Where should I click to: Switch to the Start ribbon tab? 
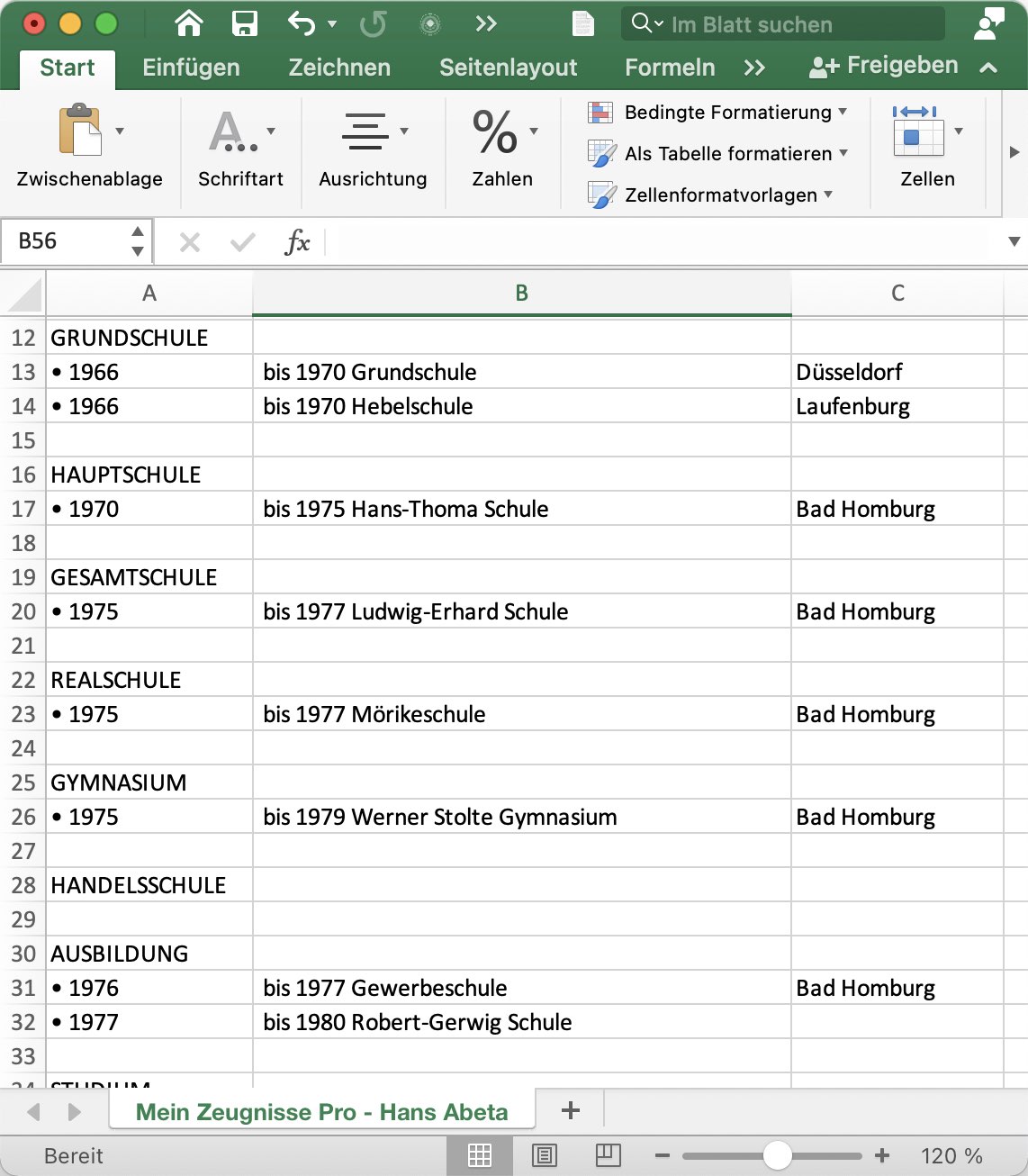tap(68, 68)
